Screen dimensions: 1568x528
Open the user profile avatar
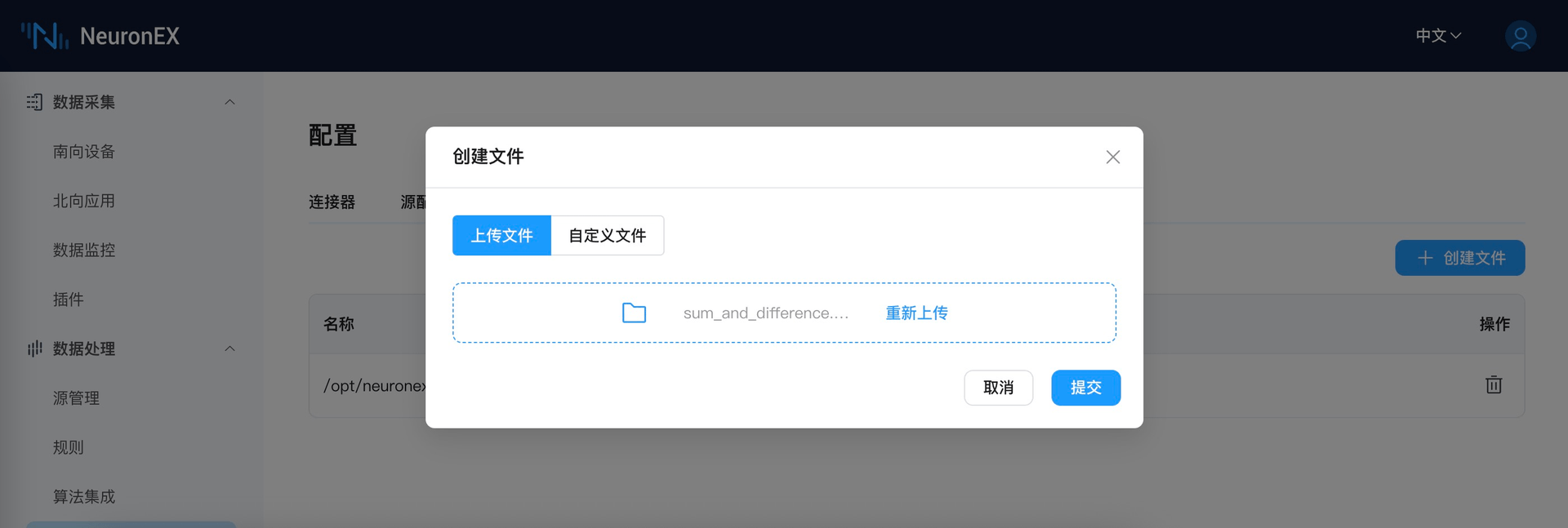tap(1520, 36)
